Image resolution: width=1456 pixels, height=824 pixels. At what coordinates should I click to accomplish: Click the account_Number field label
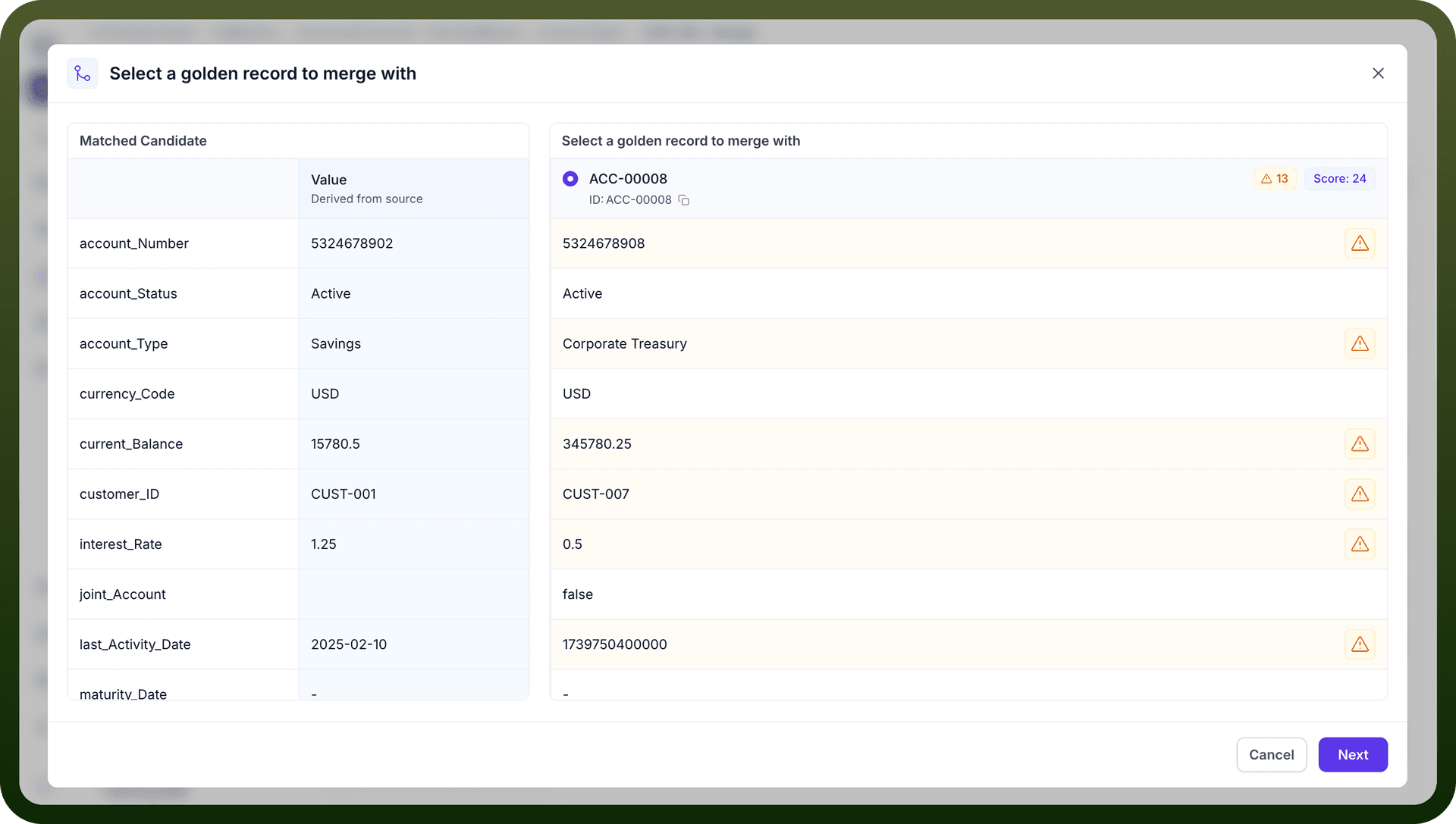[x=134, y=243]
